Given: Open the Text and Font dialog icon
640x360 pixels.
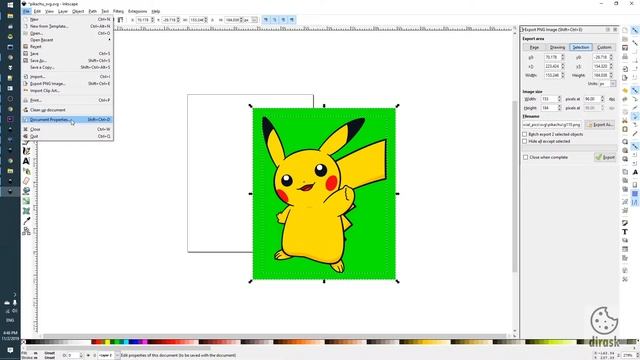Looking at the screenshot, I should [x=625, y=231].
